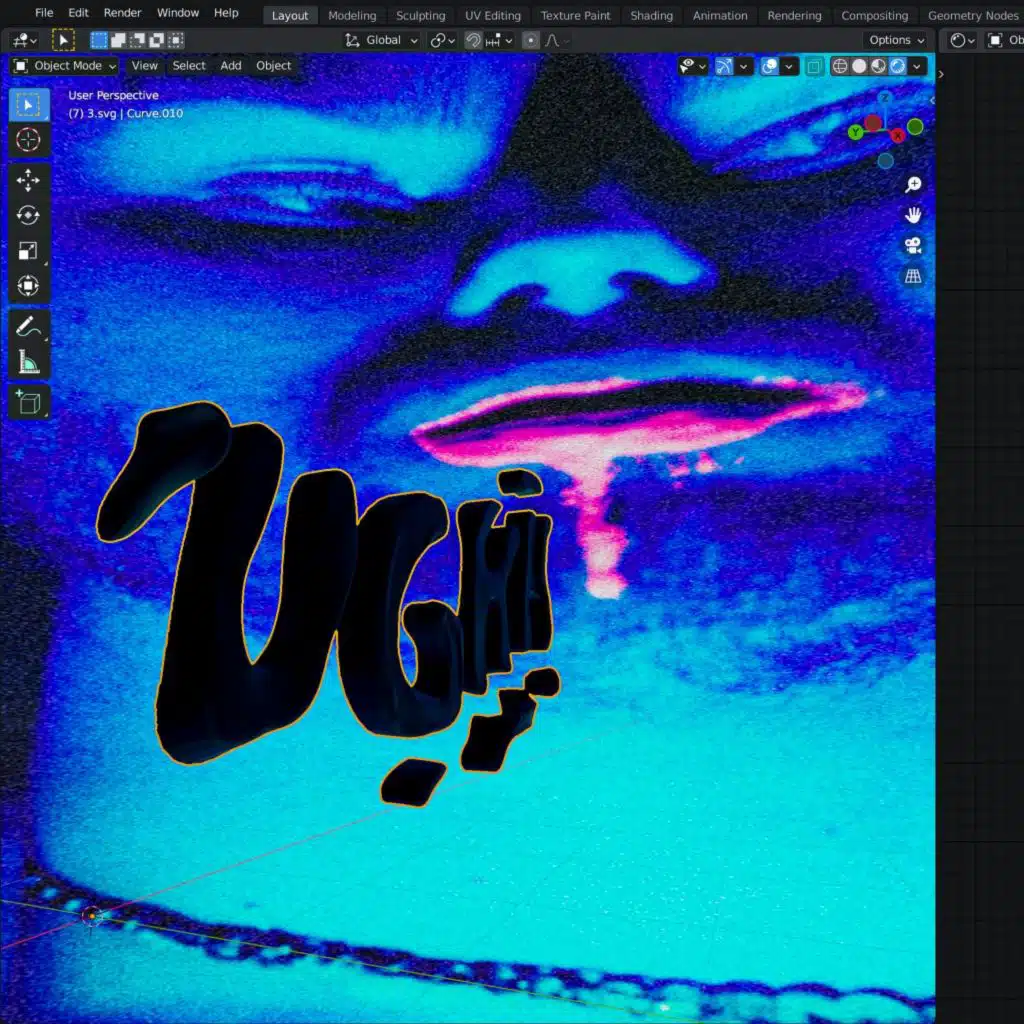Activate the Rotate tool

[x=28, y=216]
